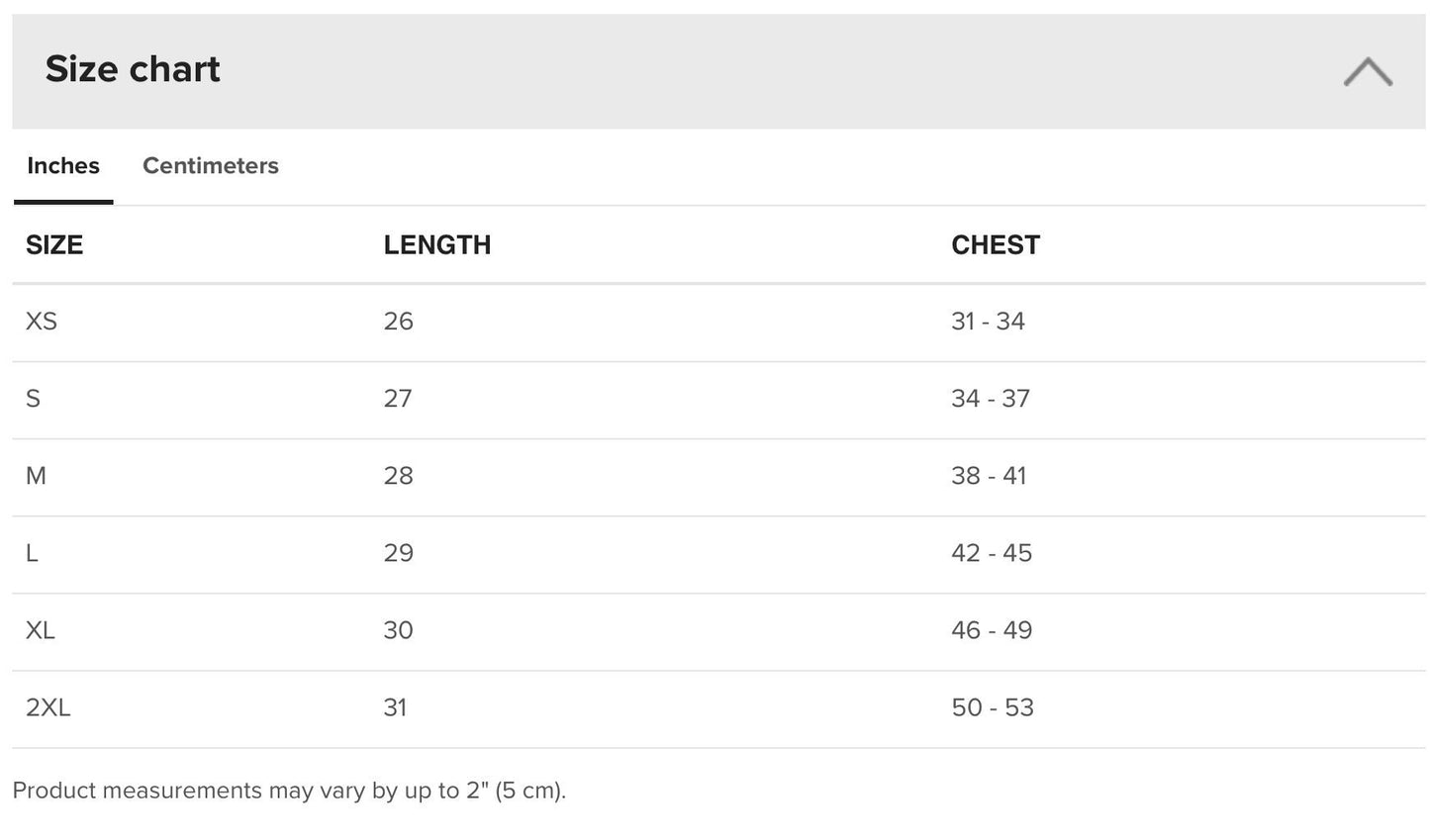Click the product measurements variance note
Image resolution: width=1430 pixels, height=840 pixels.
(x=289, y=791)
